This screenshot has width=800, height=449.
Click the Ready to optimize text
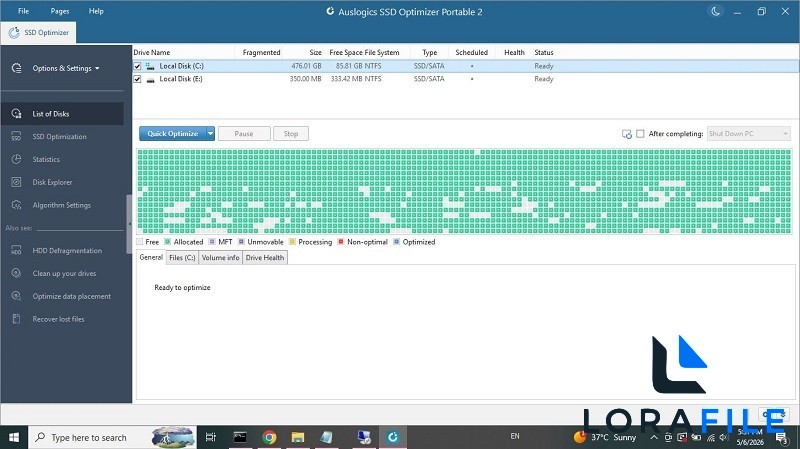[182, 287]
